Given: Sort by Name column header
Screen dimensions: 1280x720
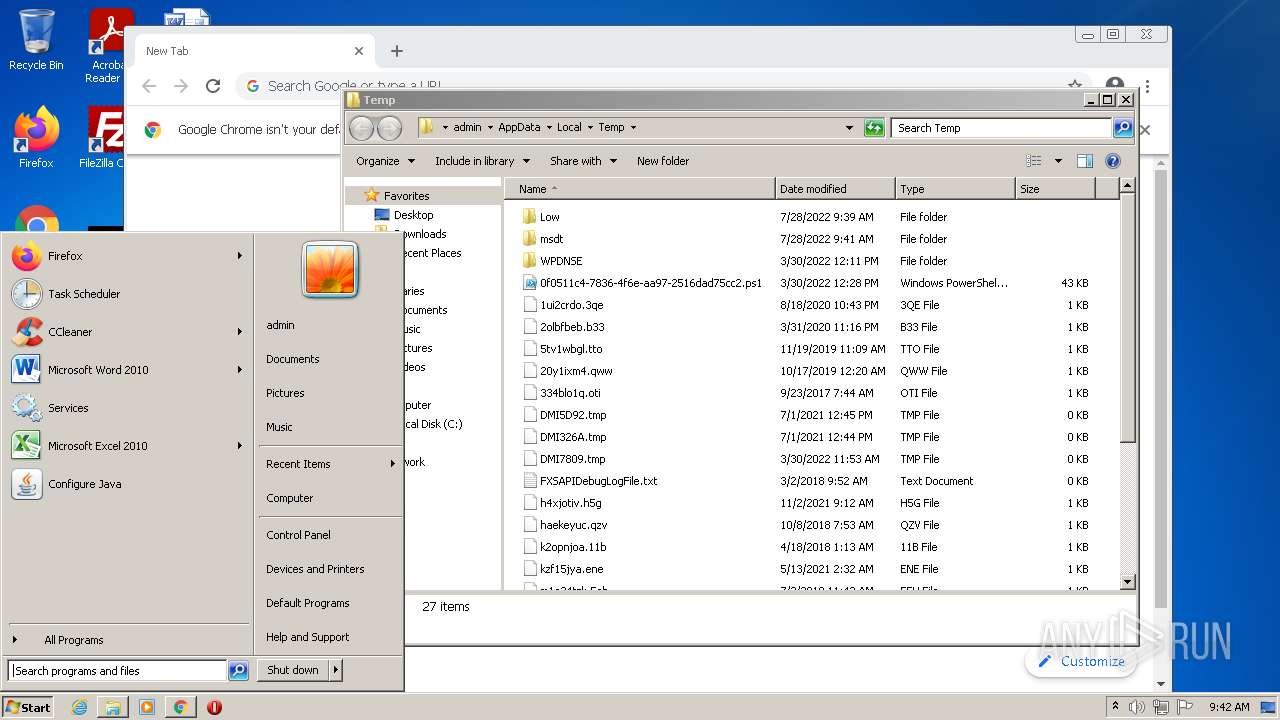Looking at the screenshot, I should (x=640, y=189).
